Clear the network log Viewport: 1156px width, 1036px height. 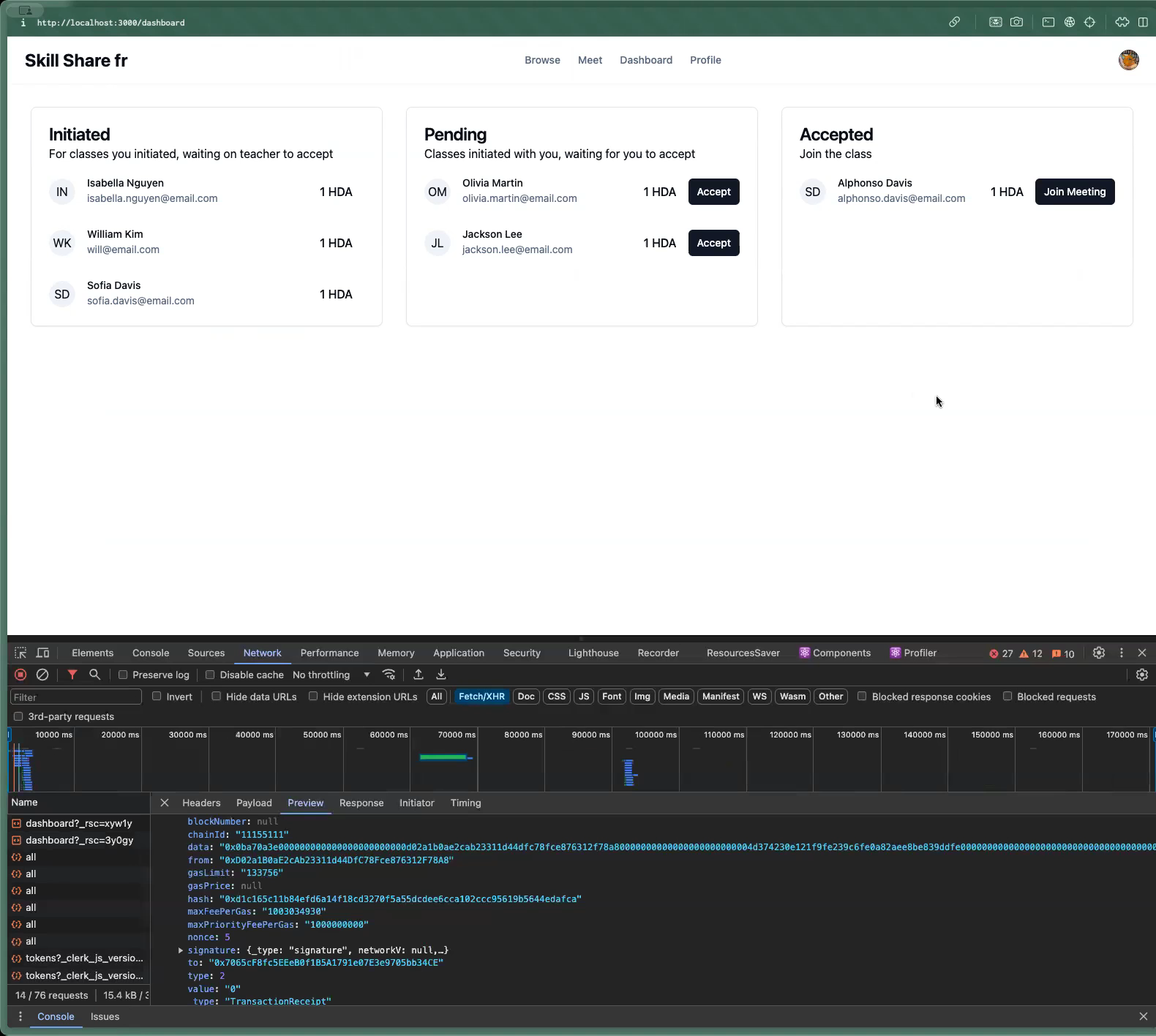click(x=42, y=675)
